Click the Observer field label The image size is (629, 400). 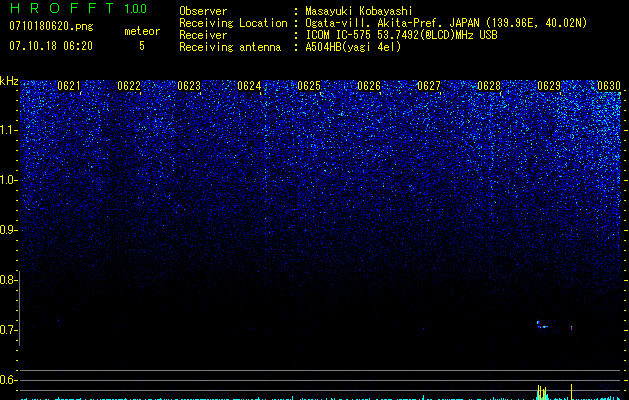203,11
